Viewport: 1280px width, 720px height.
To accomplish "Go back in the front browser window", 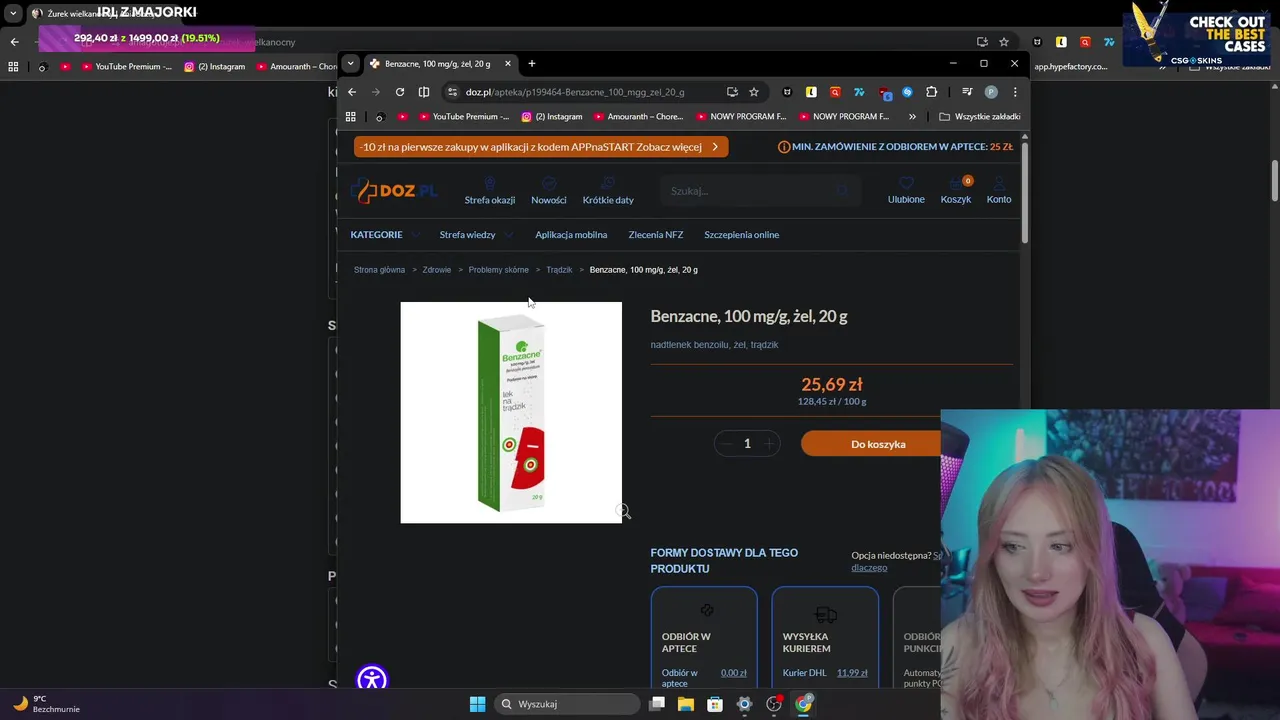I will coord(352,92).
